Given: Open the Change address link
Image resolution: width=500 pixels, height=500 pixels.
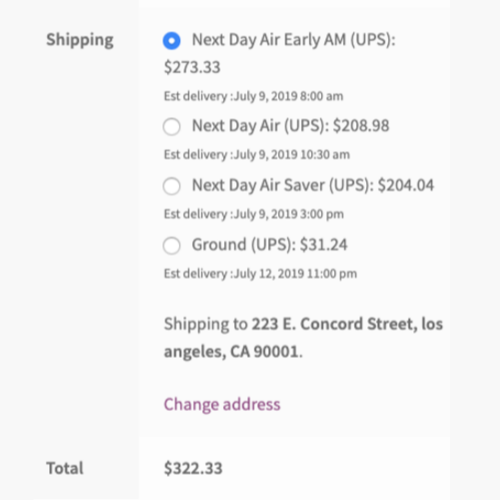Looking at the screenshot, I should pos(222,405).
